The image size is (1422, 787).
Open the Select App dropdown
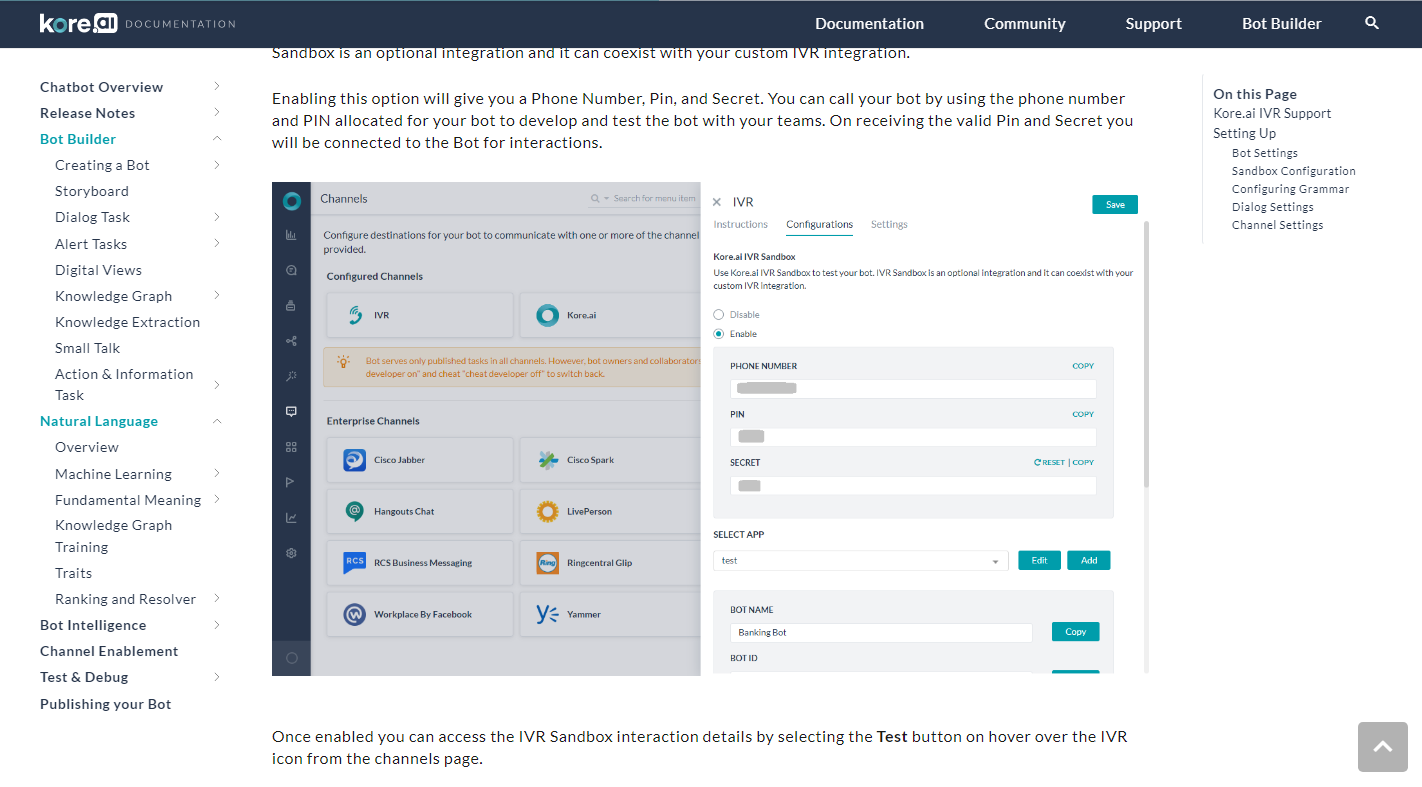click(x=860, y=561)
